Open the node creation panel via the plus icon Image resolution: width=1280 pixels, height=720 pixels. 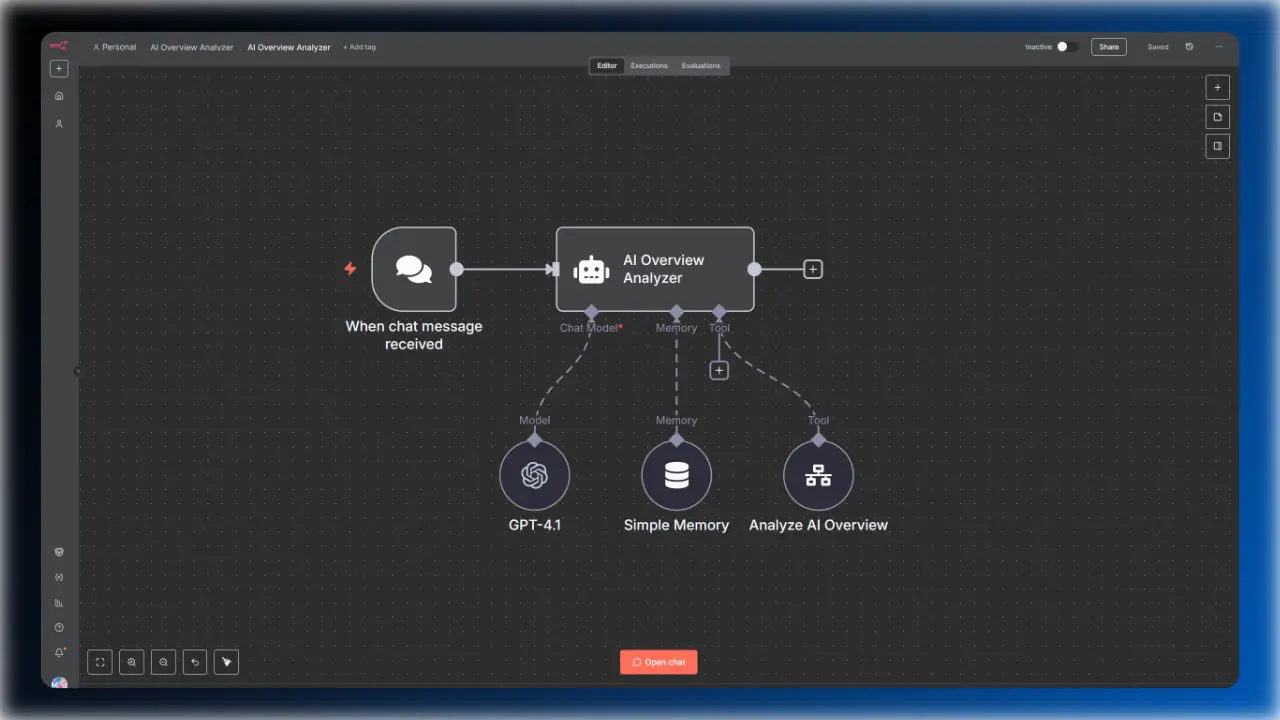point(1217,87)
